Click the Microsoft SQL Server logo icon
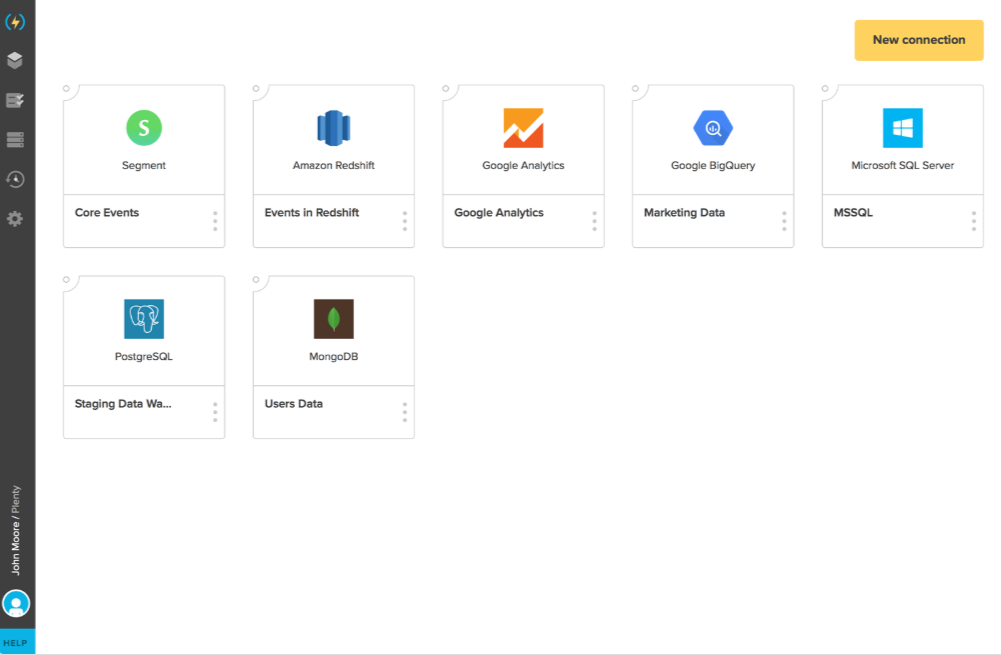 [x=903, y=128]
